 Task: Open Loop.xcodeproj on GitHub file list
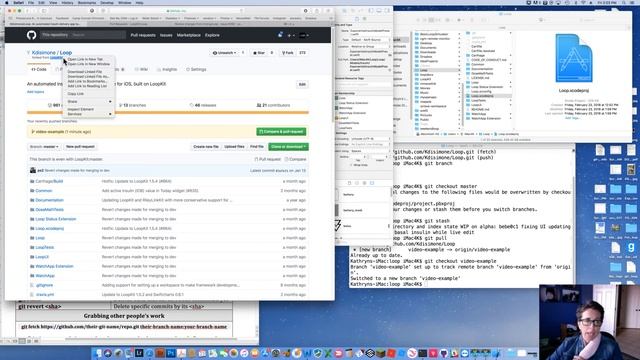click(x=49, y=229)
